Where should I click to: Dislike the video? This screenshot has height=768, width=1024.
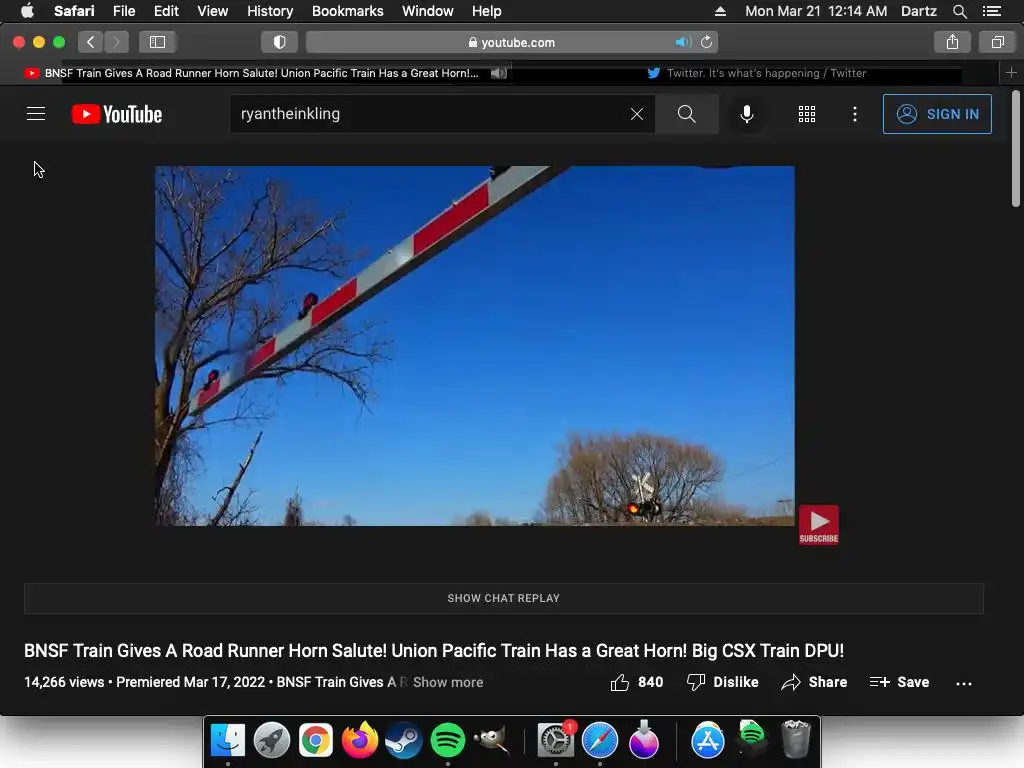(x=722, y=682)
